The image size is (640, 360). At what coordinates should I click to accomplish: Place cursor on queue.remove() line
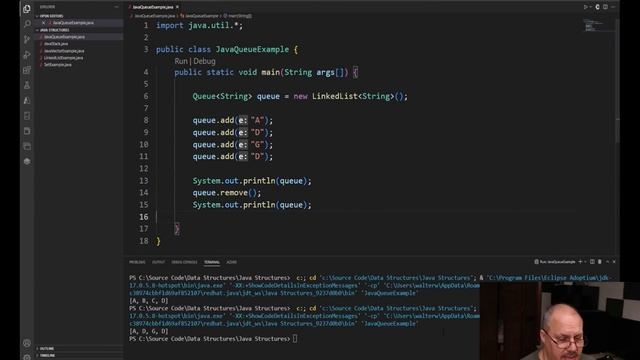tap(227, 193)
